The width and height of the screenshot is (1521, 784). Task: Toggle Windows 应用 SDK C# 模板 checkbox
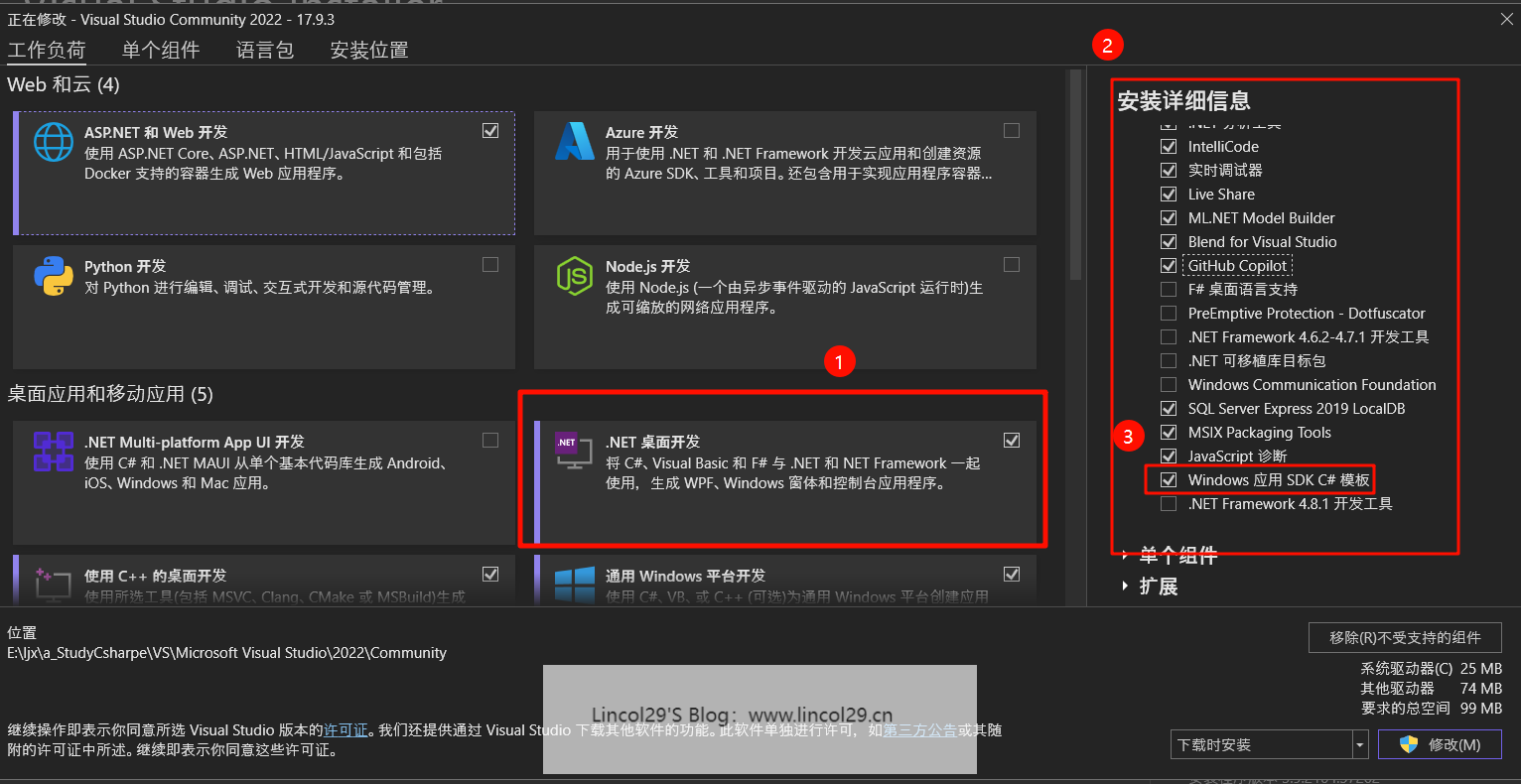[1169, 479]
